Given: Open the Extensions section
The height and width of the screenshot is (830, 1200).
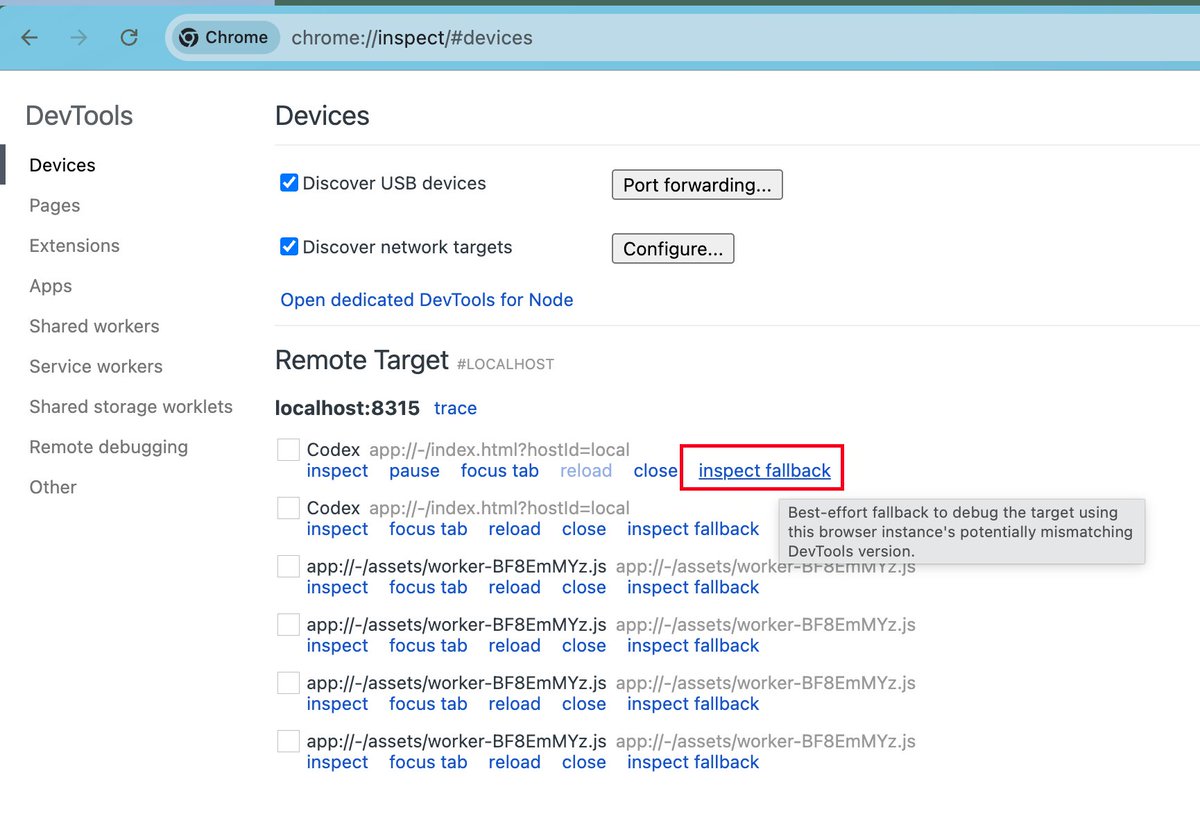Looking at the screenshot, I should coord(74,246).
